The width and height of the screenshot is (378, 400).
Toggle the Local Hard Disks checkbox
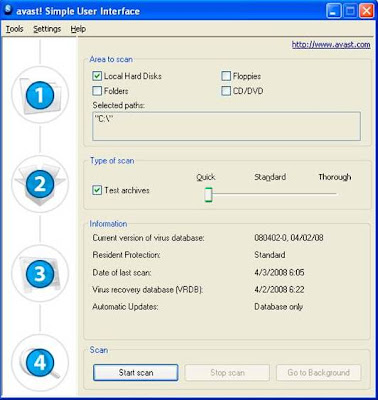[x=97, y=76]
